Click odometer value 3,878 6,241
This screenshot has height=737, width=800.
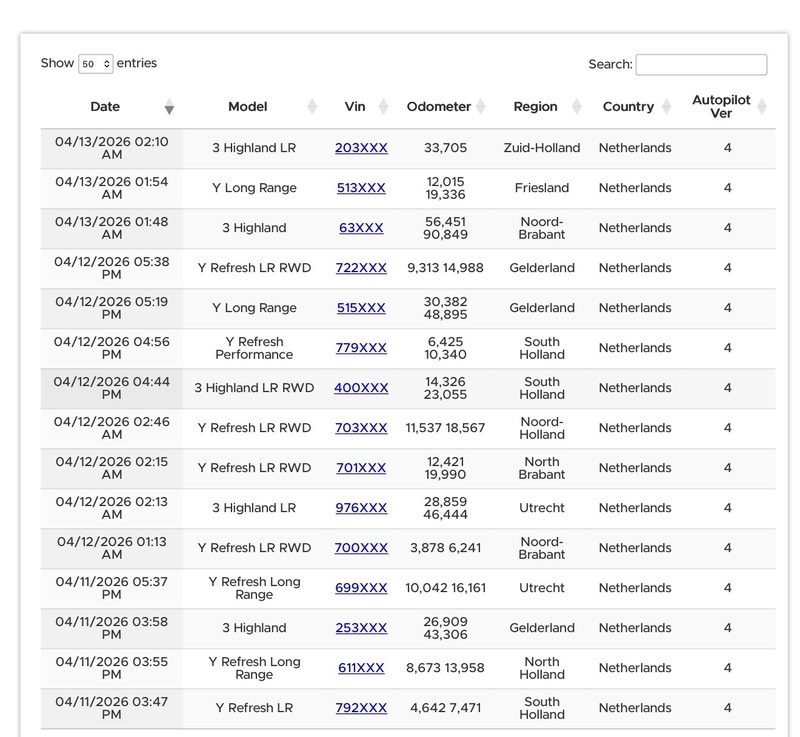point(445,548)
